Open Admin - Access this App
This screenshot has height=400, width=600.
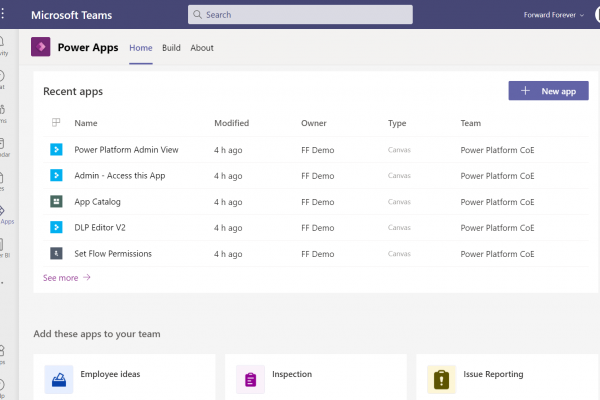pos(120,176)
